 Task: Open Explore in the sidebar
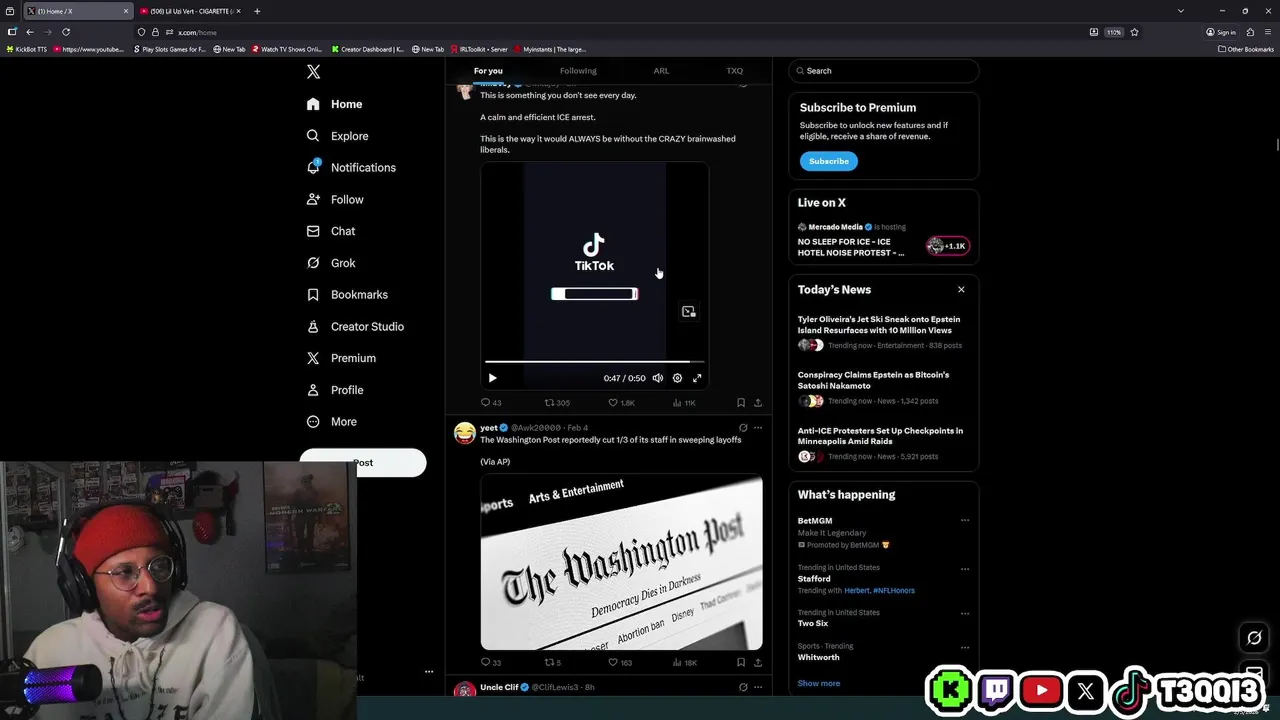(x=338, y=136)
